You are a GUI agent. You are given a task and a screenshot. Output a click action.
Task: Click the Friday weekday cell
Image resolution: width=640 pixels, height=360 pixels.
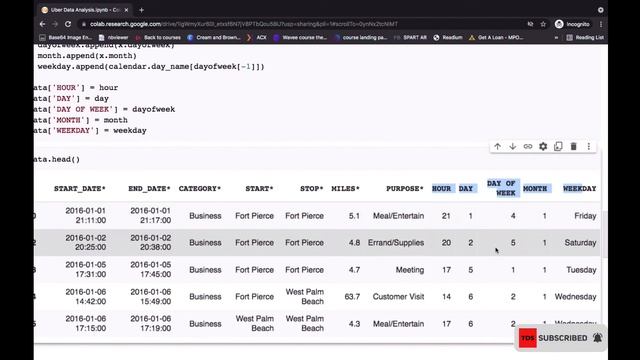click(x=585, y=216)
